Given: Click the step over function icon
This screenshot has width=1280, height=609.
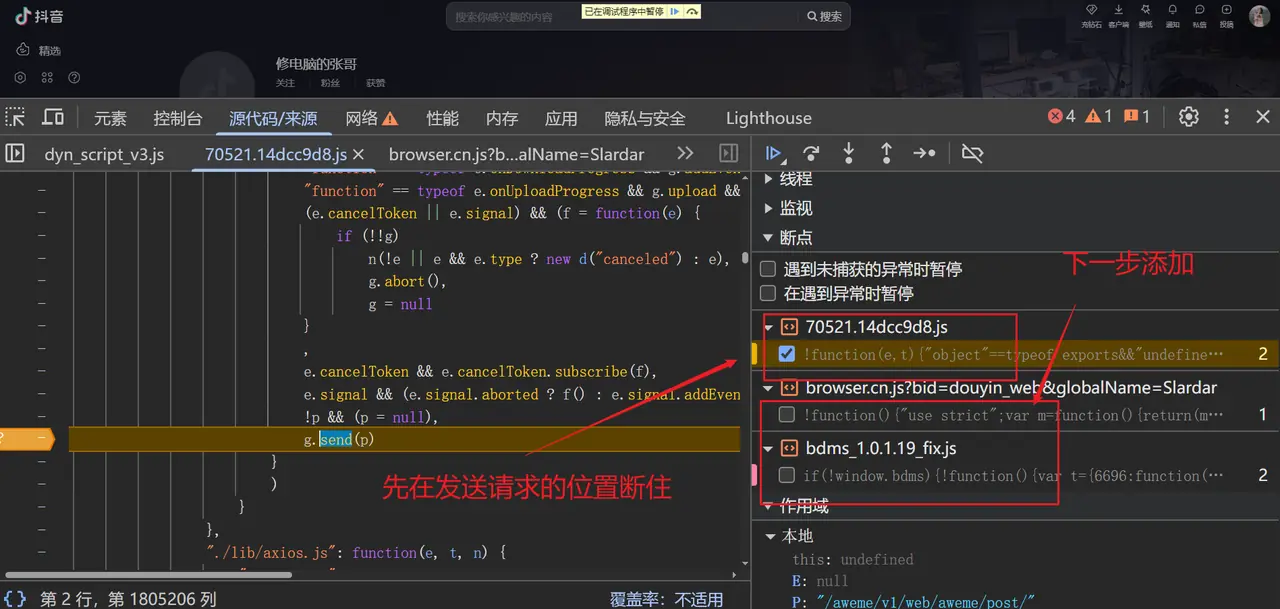Looking at the screenshot, I should (811, 153).
